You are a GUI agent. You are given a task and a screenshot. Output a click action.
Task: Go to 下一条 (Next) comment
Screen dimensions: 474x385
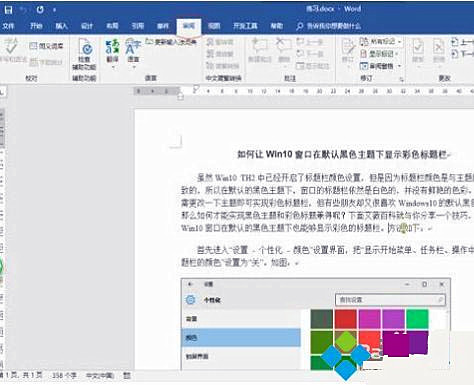click(x=310, y=54)
